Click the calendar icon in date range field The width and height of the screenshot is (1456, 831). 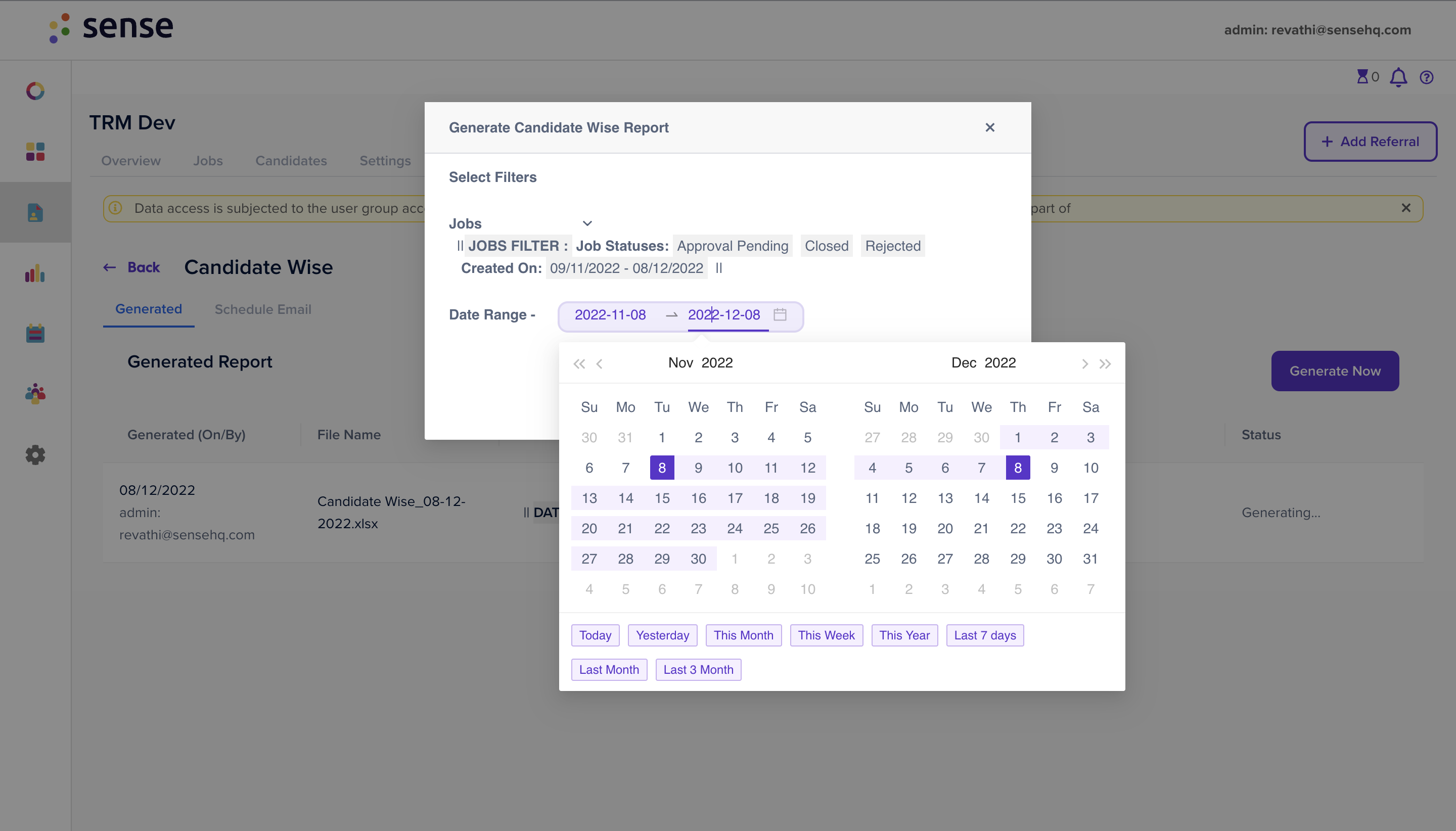780,314
